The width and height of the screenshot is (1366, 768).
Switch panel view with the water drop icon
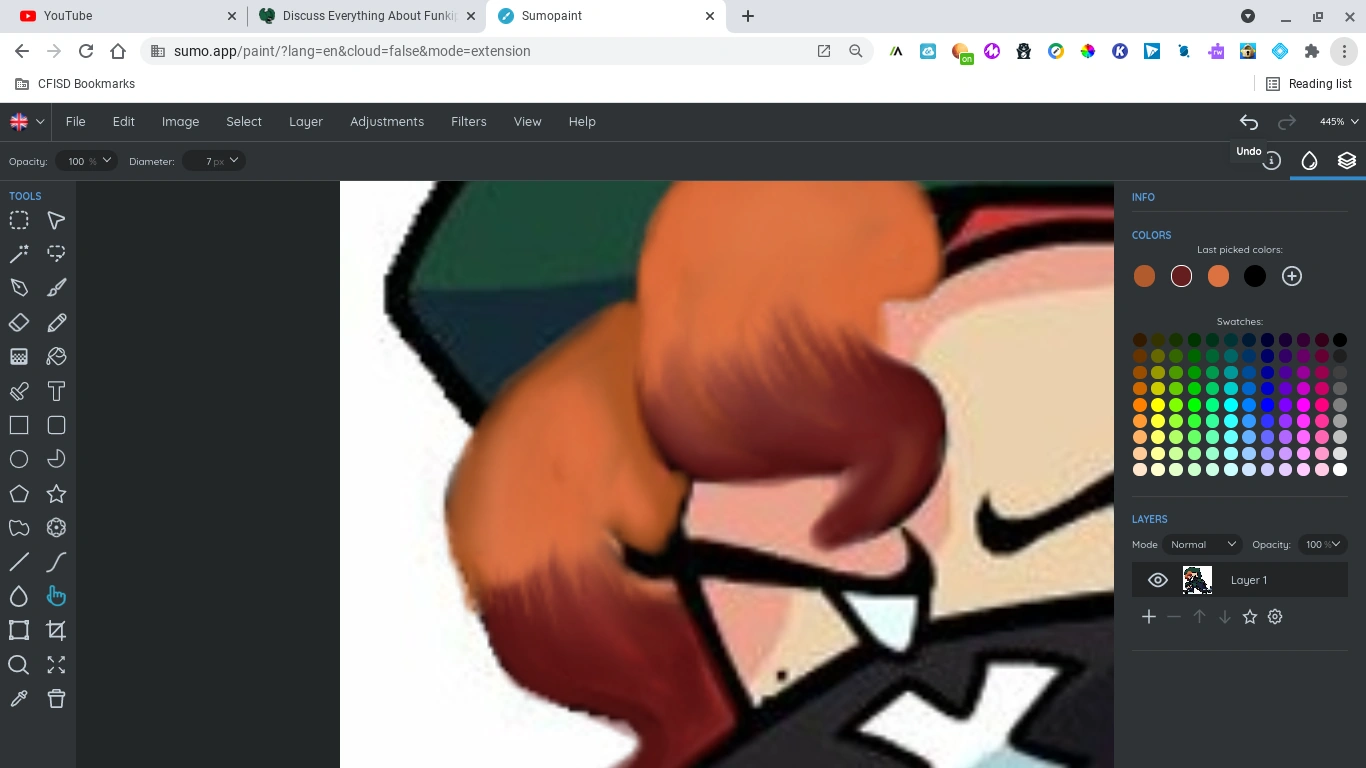pyautogui.click(x=1309, y=160)
